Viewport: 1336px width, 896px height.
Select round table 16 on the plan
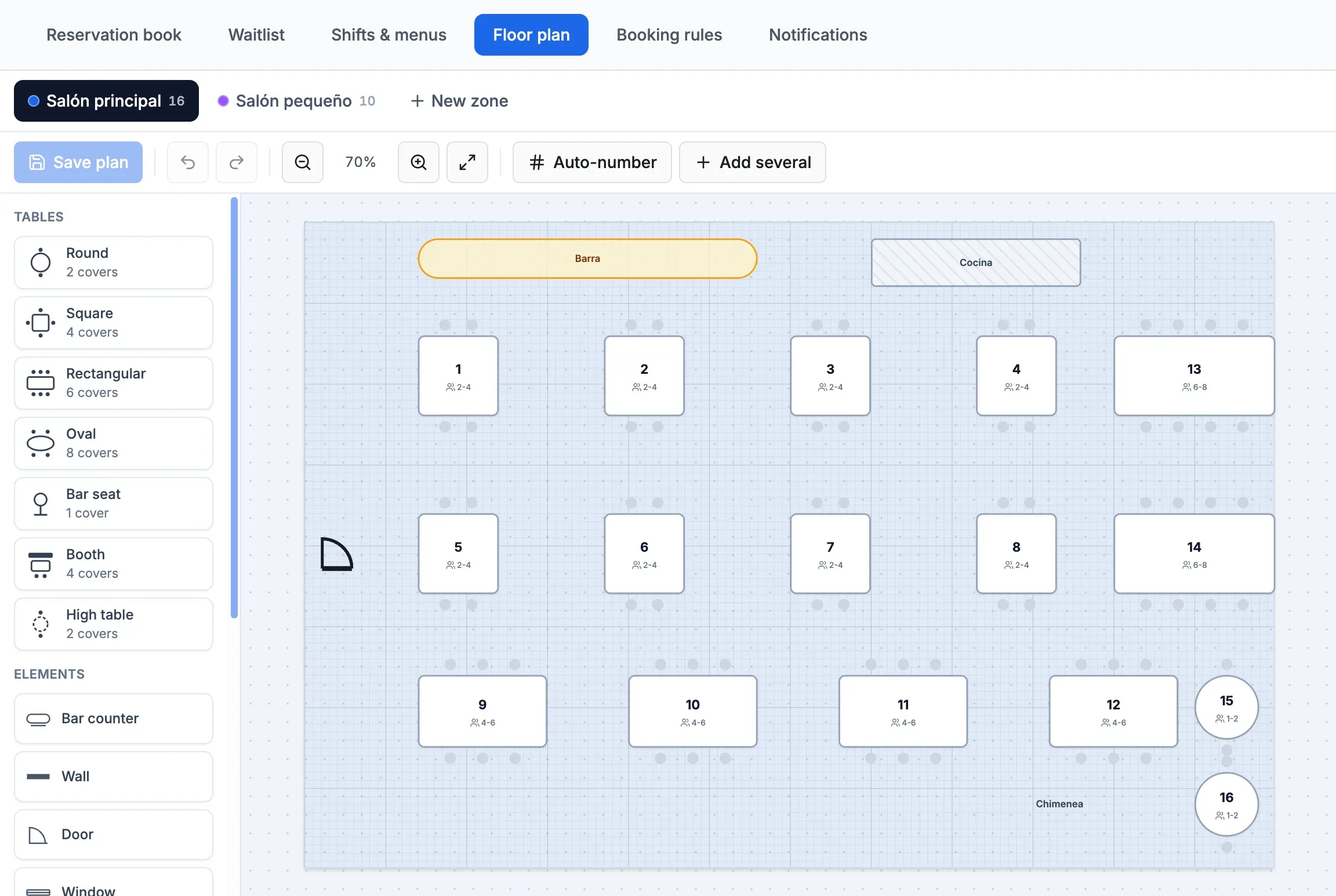click(1226, 804)
